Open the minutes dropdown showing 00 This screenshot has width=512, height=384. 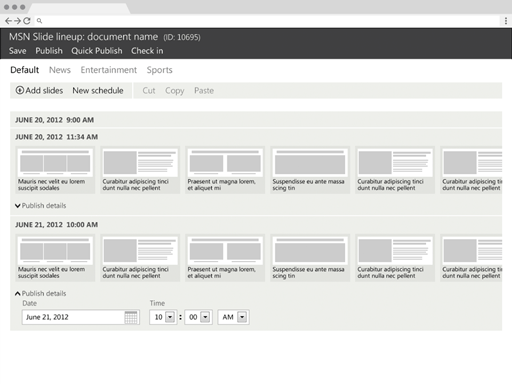[198, 317]
